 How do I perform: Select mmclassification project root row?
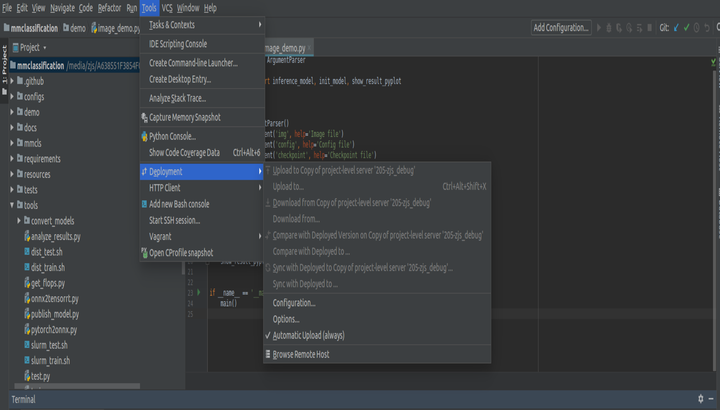click(x=74, y=66)
